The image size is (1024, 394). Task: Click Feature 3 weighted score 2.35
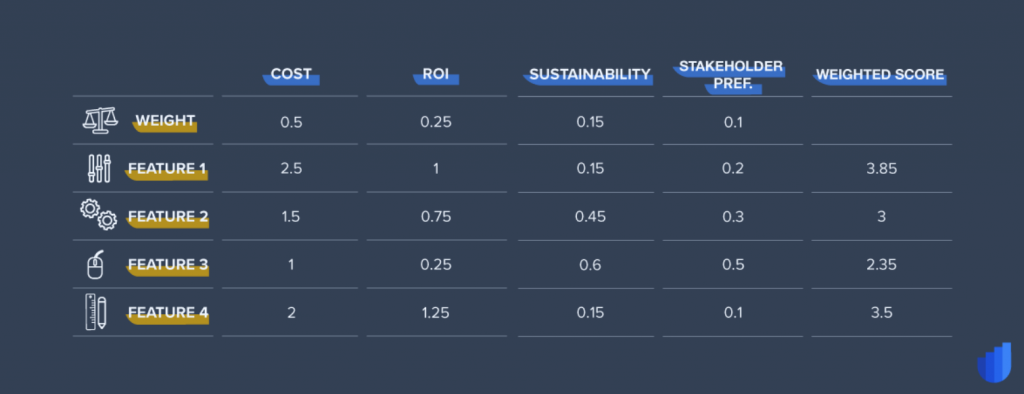coord(881,265)
